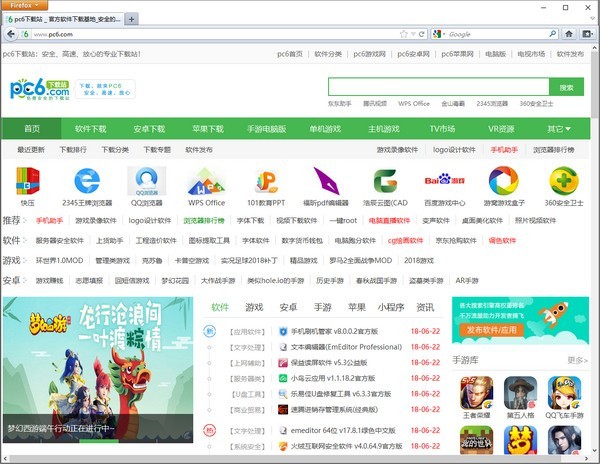
Task: Open the 快压 app icon
Action: pyautogui.click(x=28, y=181)
